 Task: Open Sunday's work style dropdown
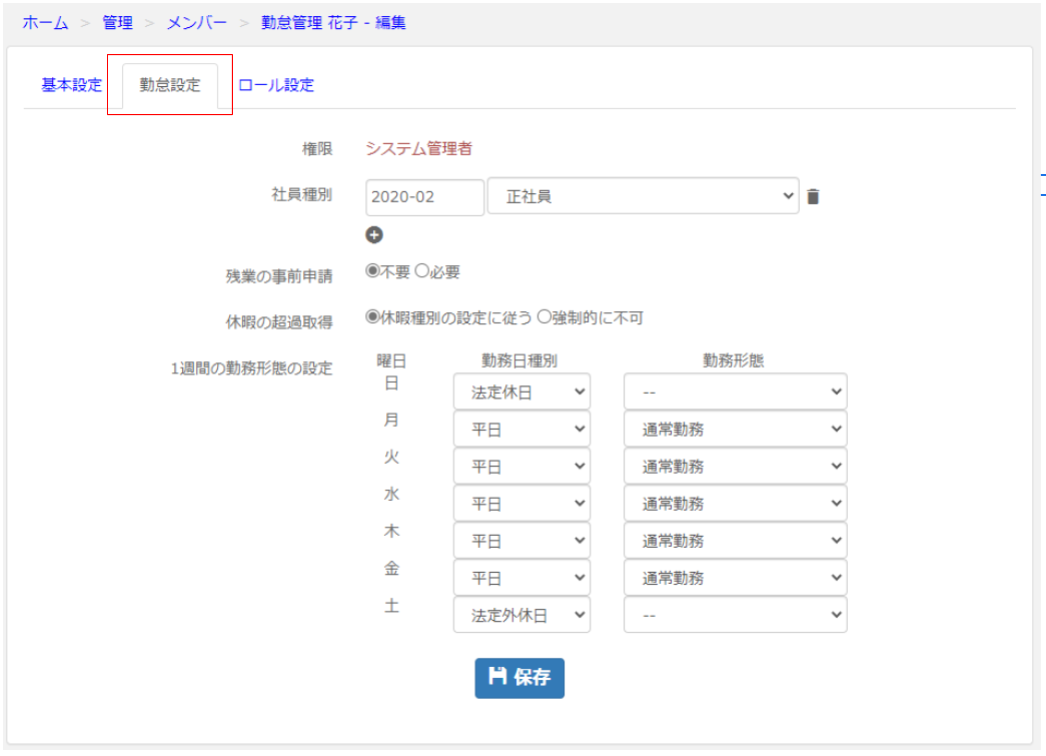pyautogui.click(x=735, y=392)
